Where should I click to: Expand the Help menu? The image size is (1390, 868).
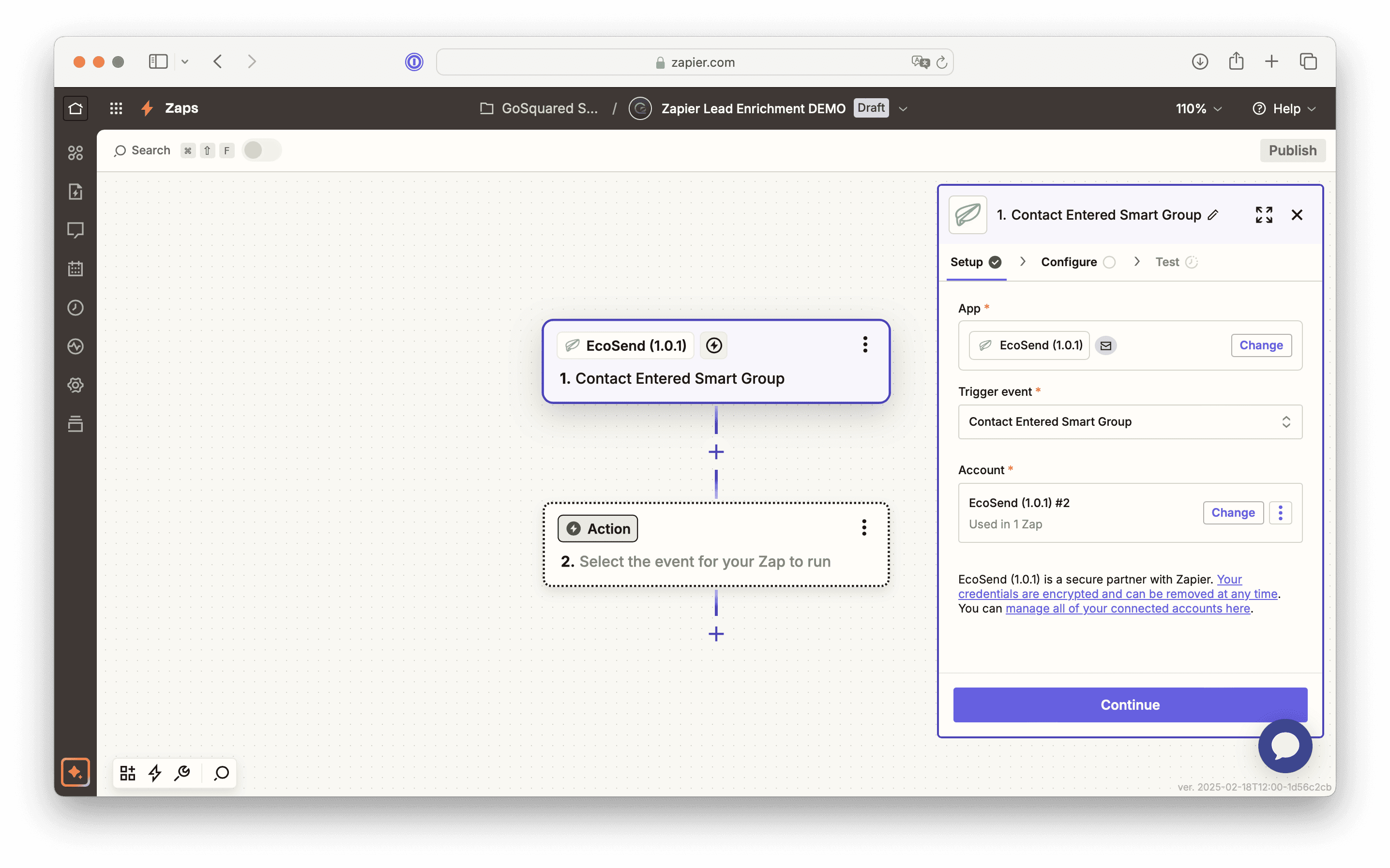click(1284, 108)
